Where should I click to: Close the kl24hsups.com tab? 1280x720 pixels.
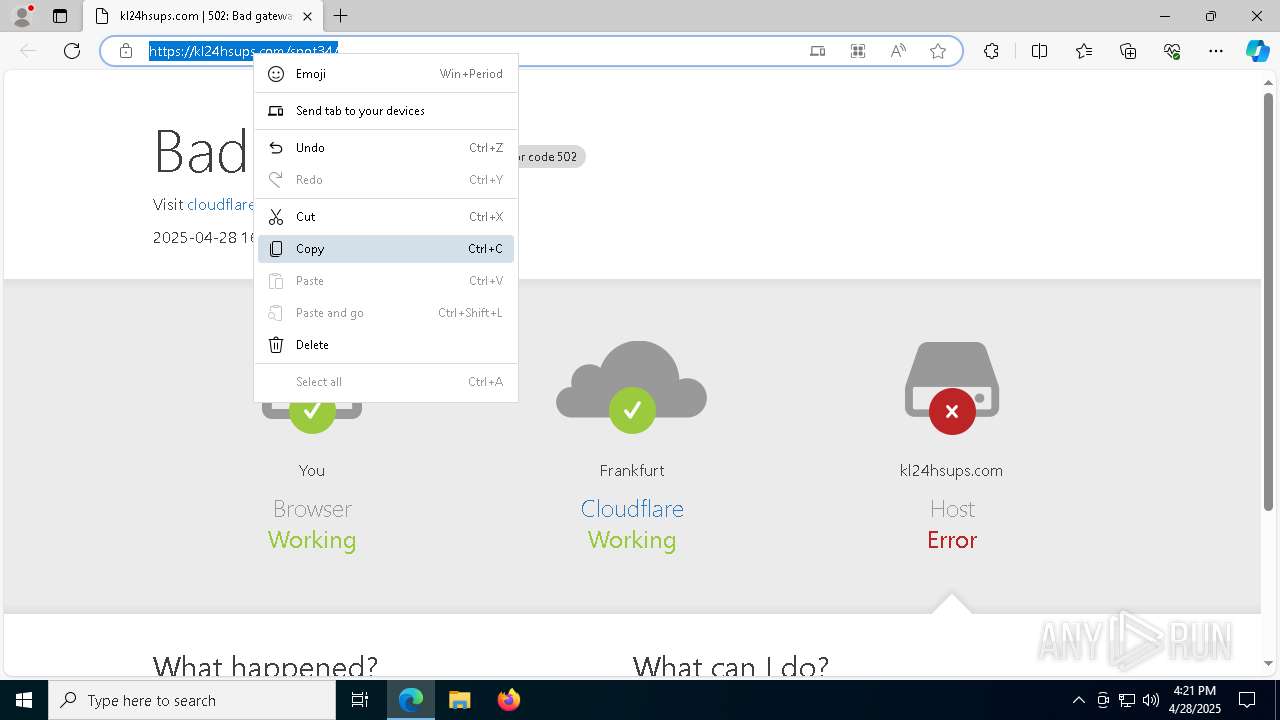click(x=307, y=16)
